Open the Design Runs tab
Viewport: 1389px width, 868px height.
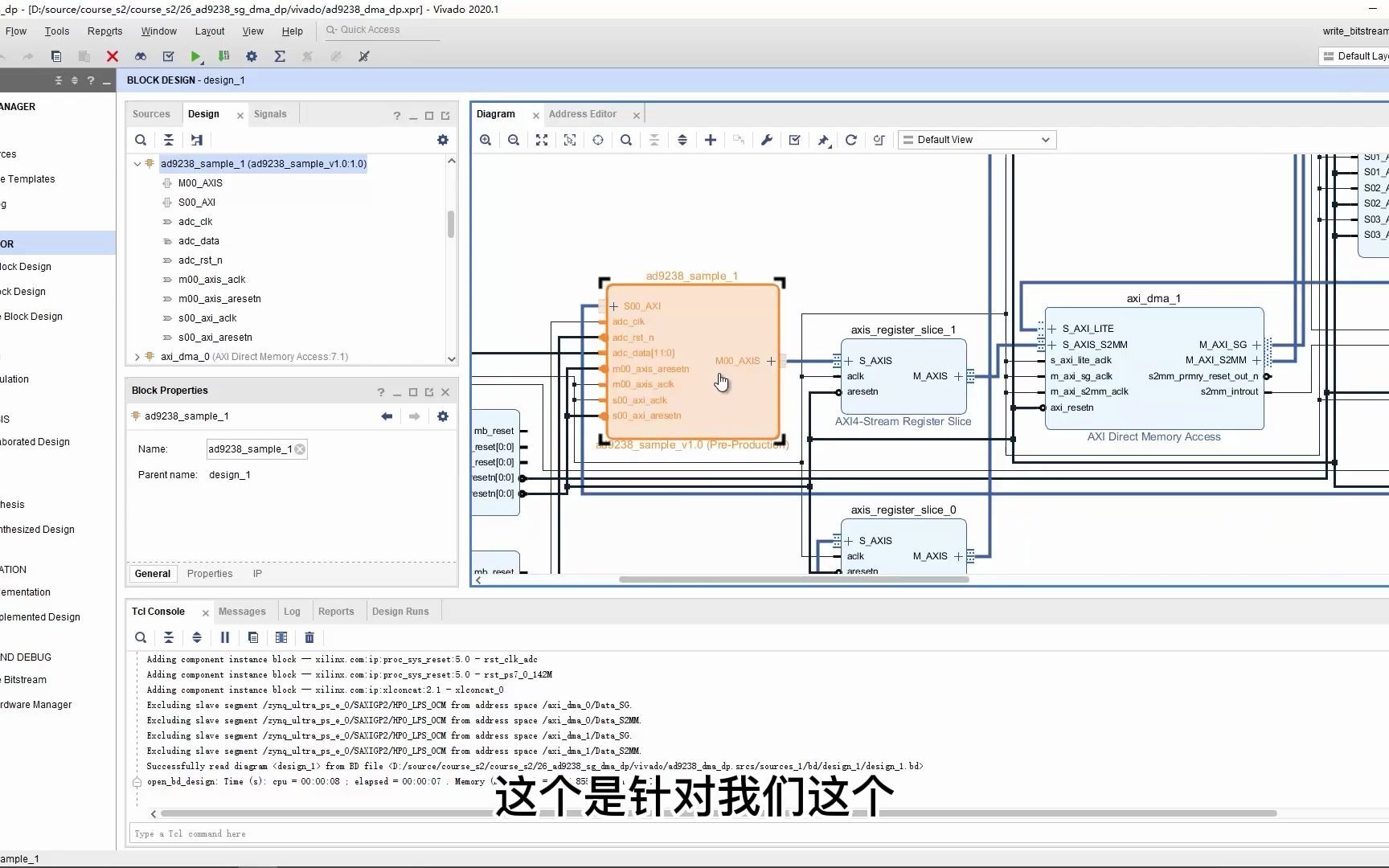point(400,612)
